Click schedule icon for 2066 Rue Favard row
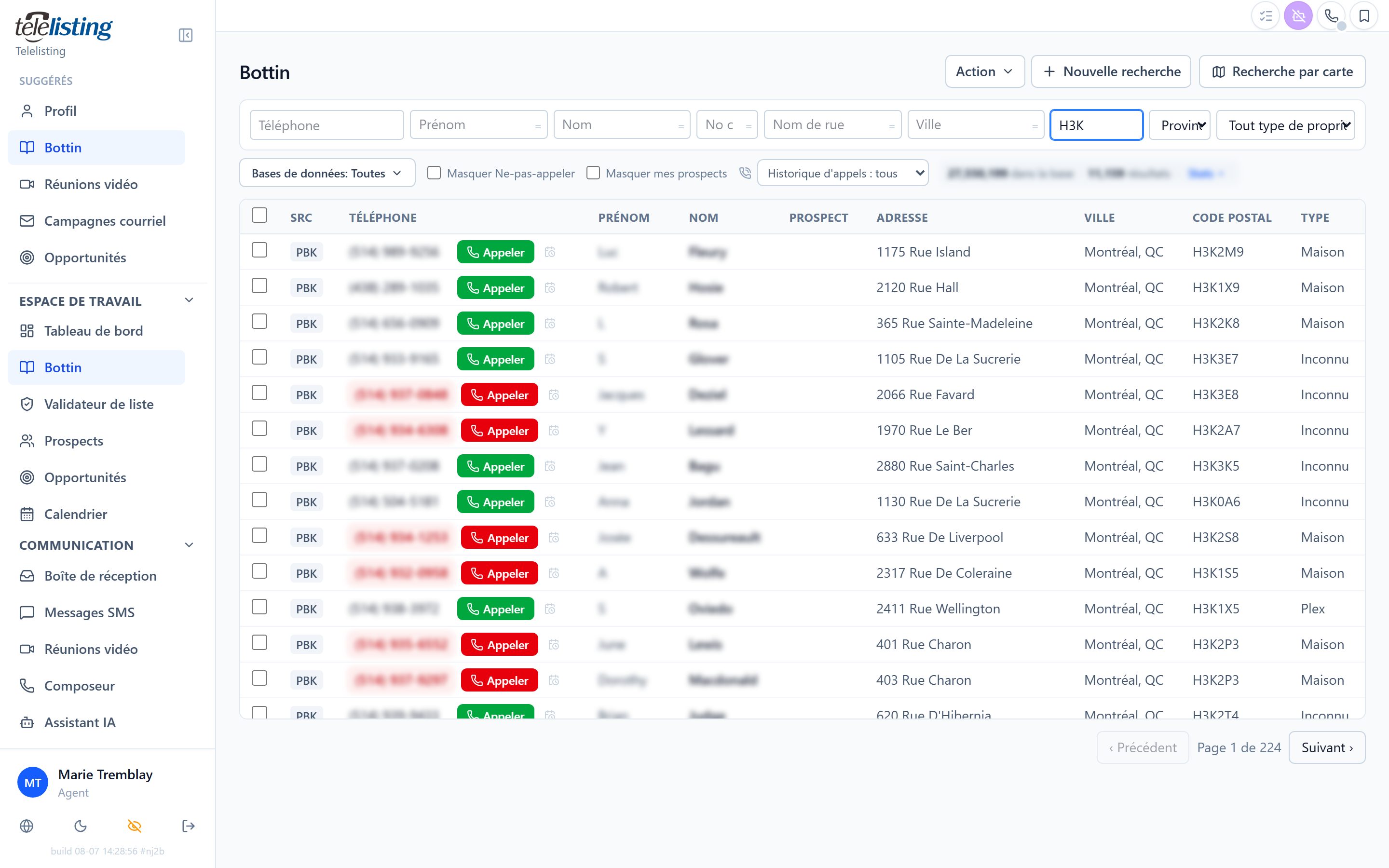 554,395
